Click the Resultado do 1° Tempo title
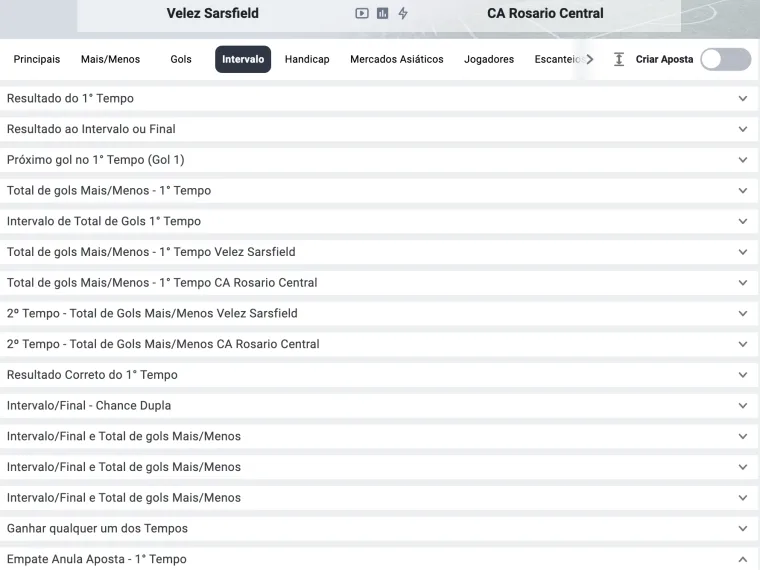The height and width of the screenshot is (570, 760). pos(70,98)
